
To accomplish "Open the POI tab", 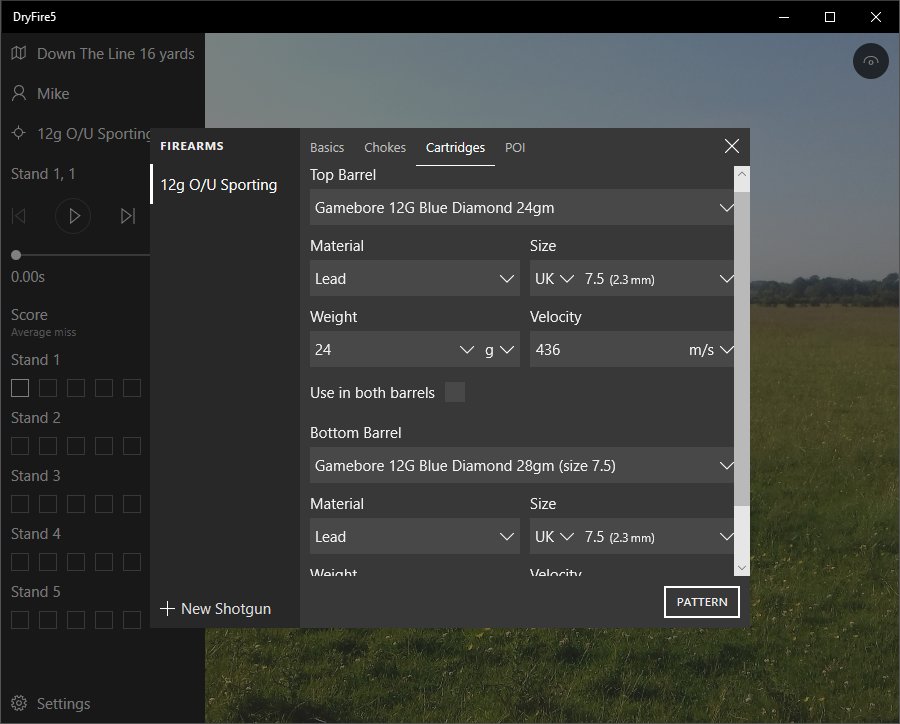I will (515, 147).
